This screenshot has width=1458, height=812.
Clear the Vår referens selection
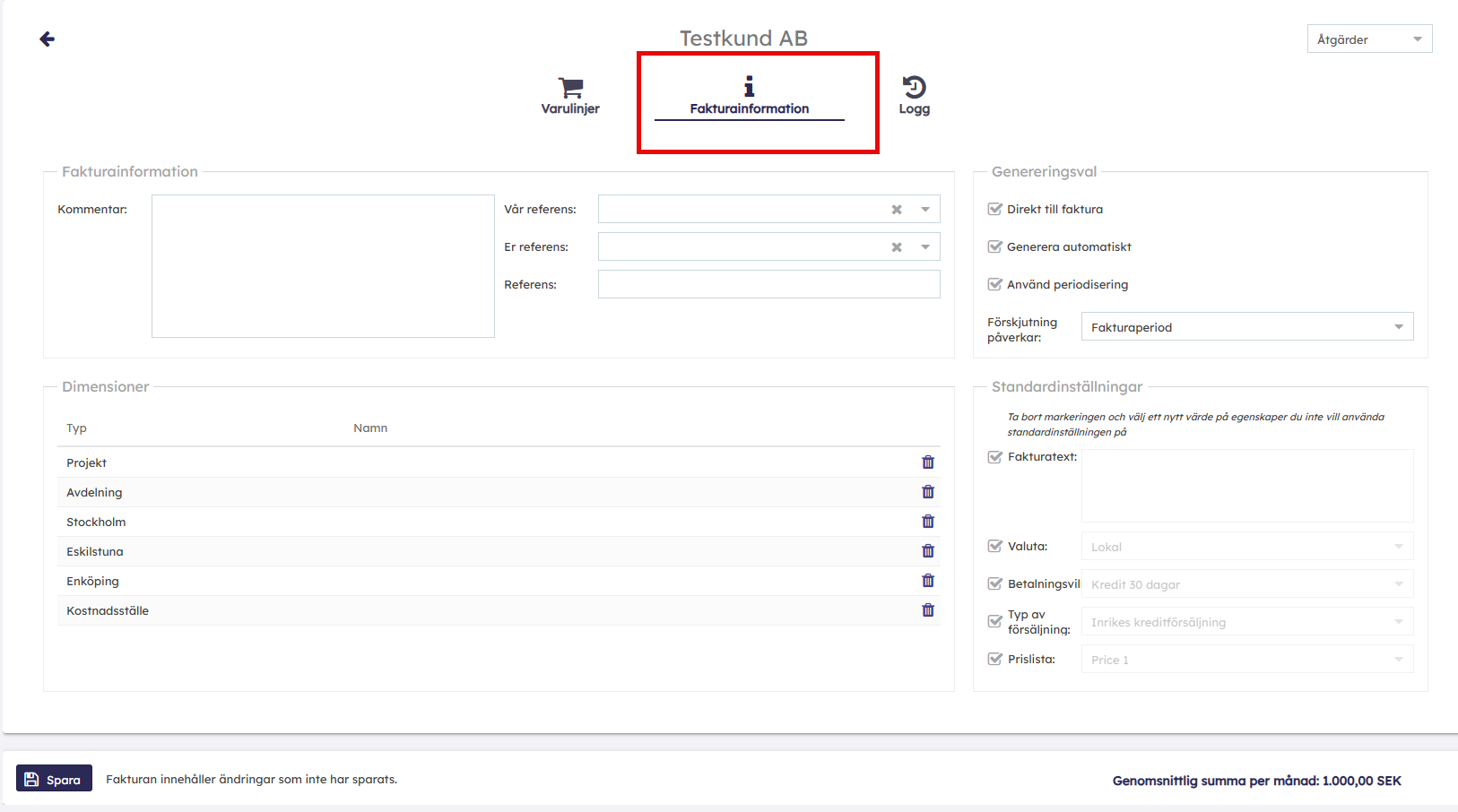[x=897, y=210]
